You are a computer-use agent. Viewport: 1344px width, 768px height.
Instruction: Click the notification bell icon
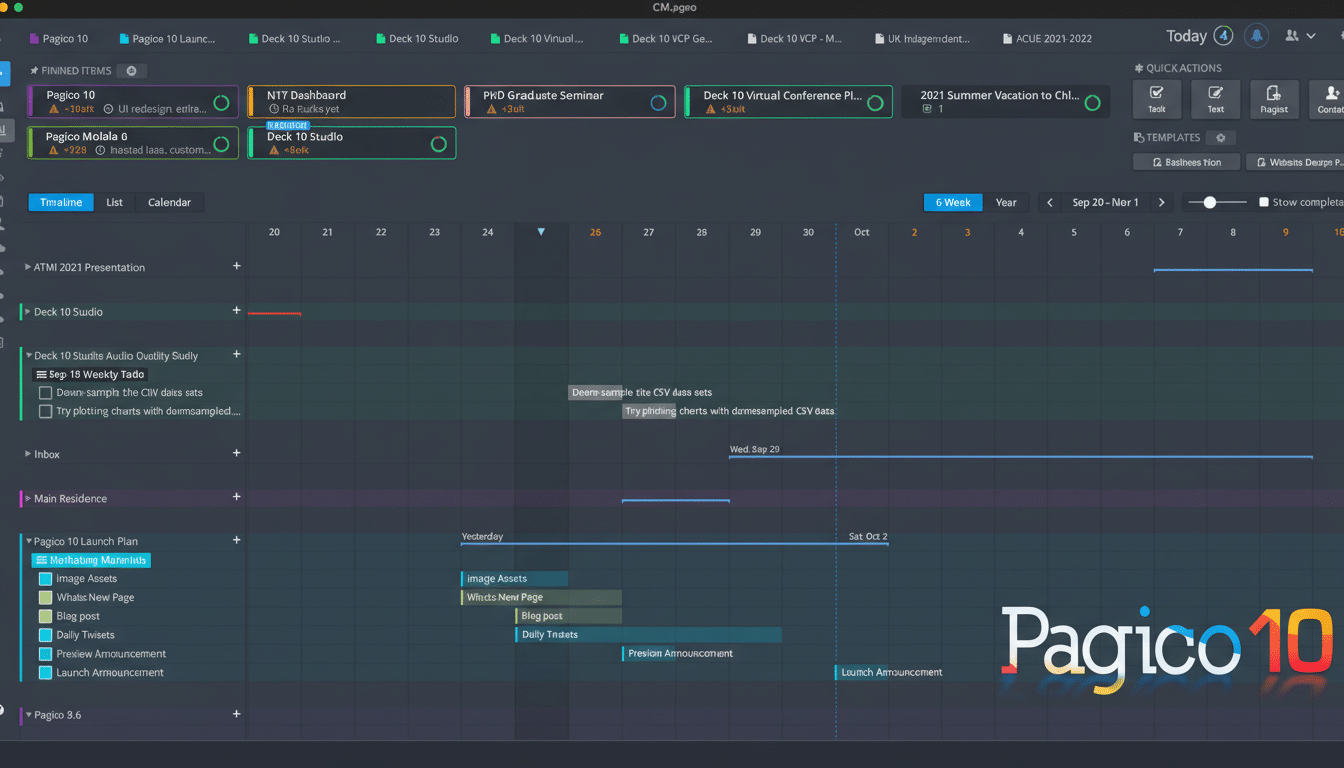coord(1256,35)
